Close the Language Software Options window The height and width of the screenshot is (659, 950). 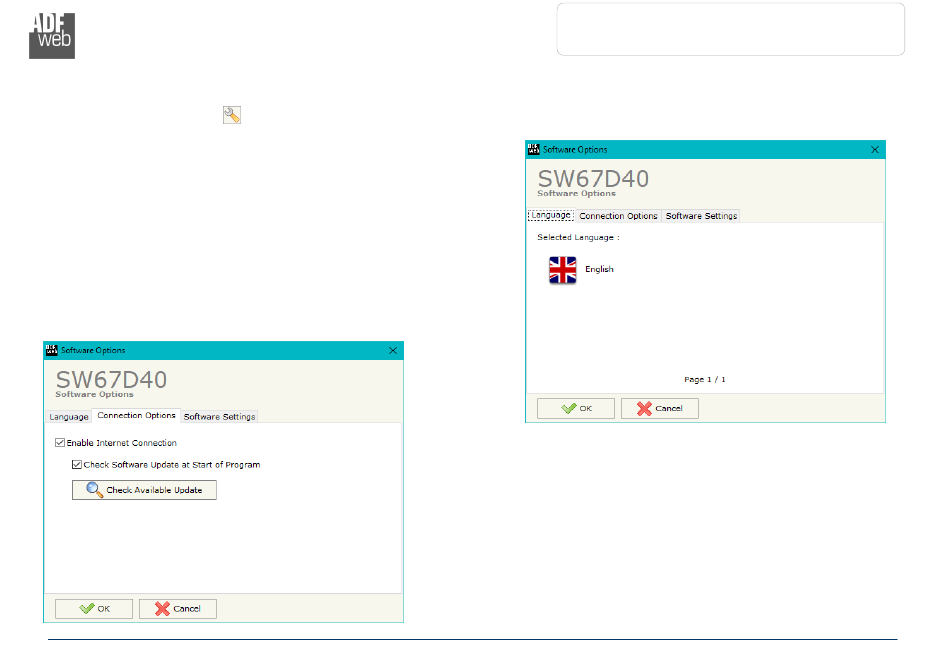pyautogui.click(x=875, y=150)
